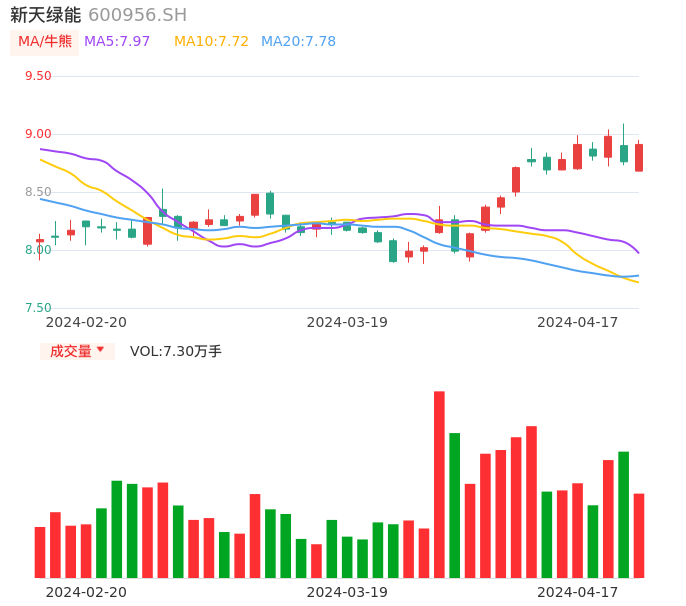Click the MA20:7.78 legend label
The image size is (686, 606).
coord(298,42)
